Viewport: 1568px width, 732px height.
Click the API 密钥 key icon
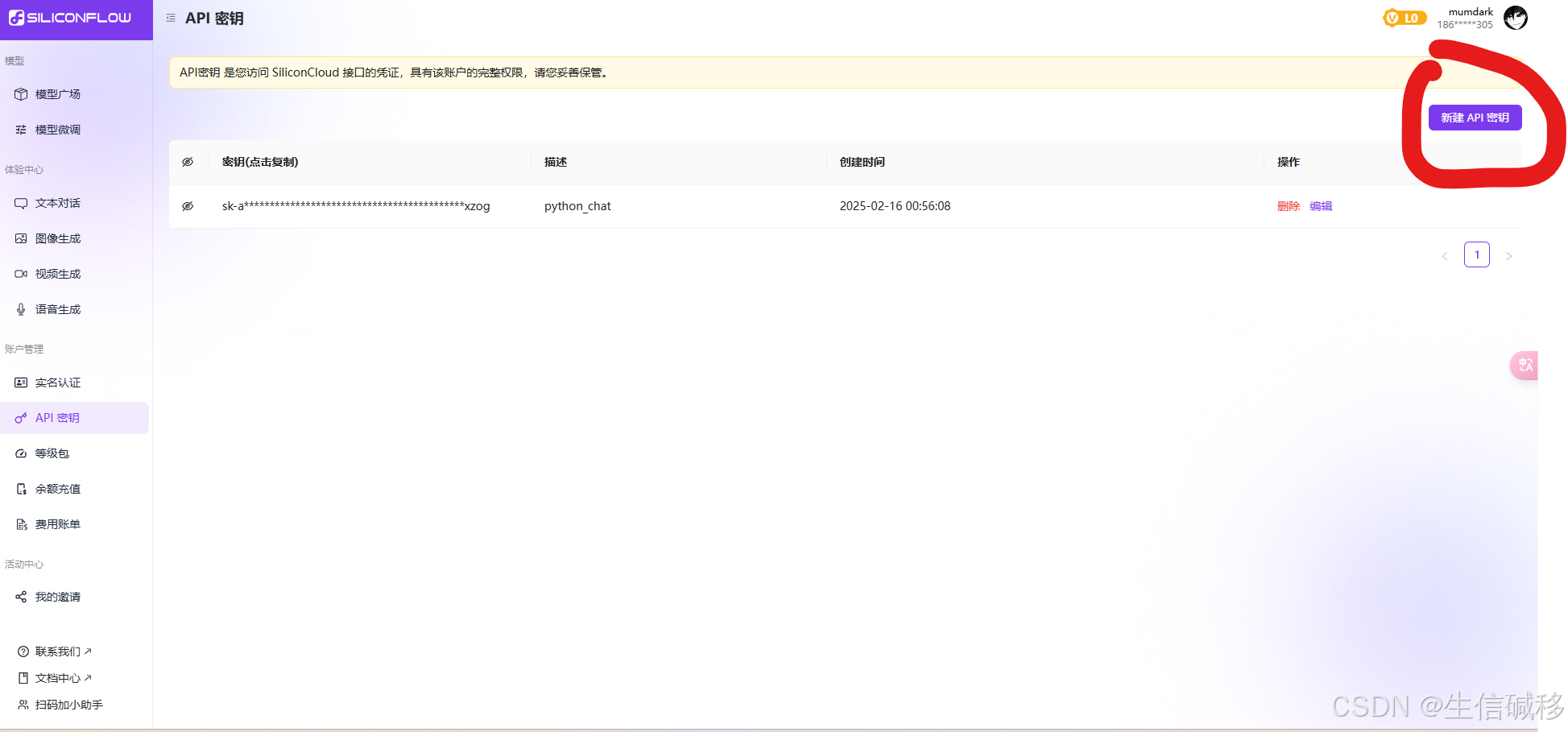[x=21, y=418]
